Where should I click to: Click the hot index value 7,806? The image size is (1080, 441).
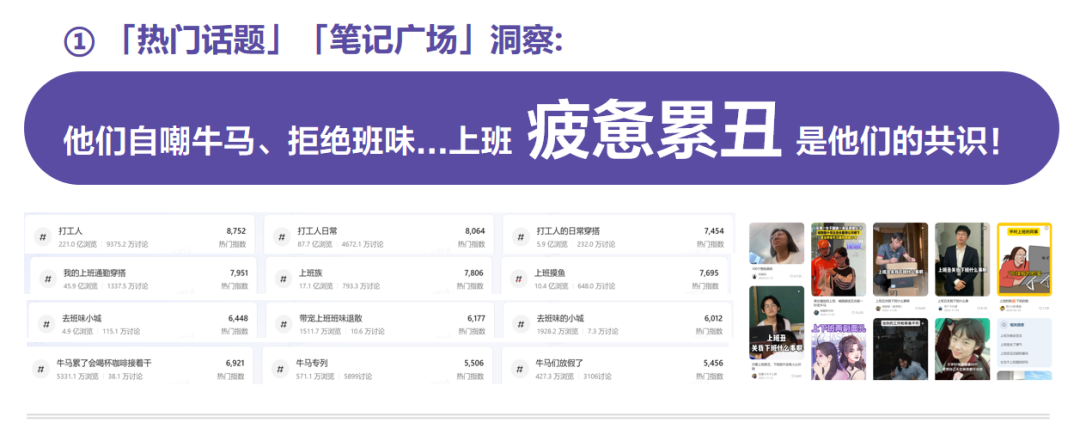click(x=474, y=273)
